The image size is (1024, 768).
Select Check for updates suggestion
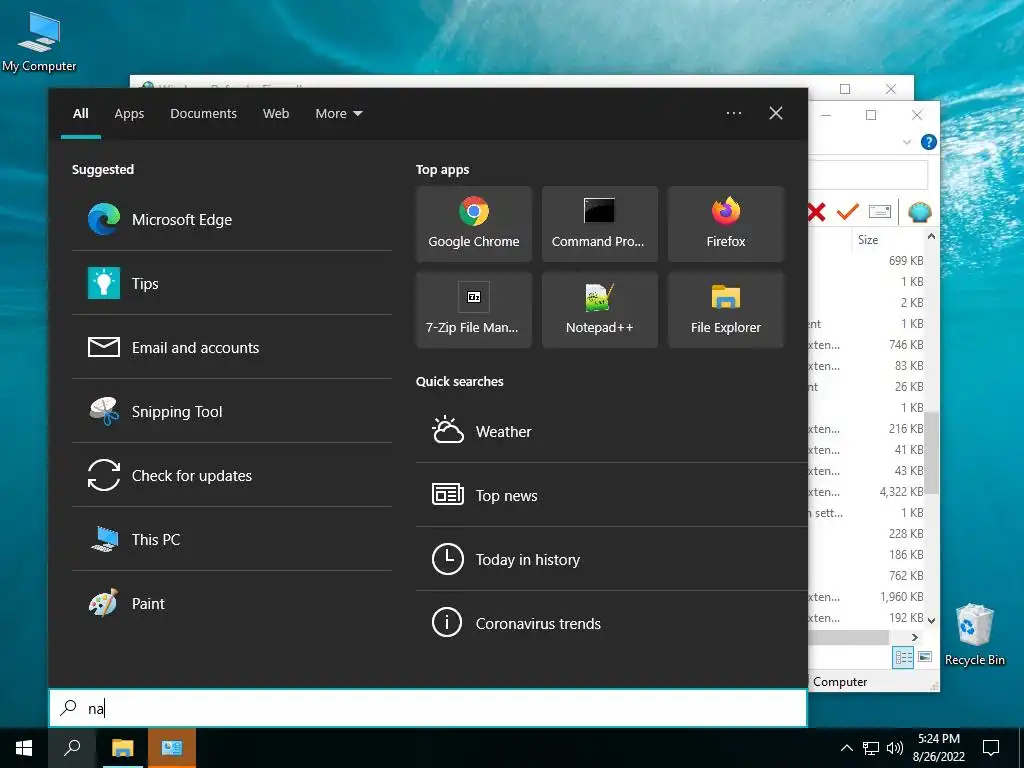click(232, 475)
